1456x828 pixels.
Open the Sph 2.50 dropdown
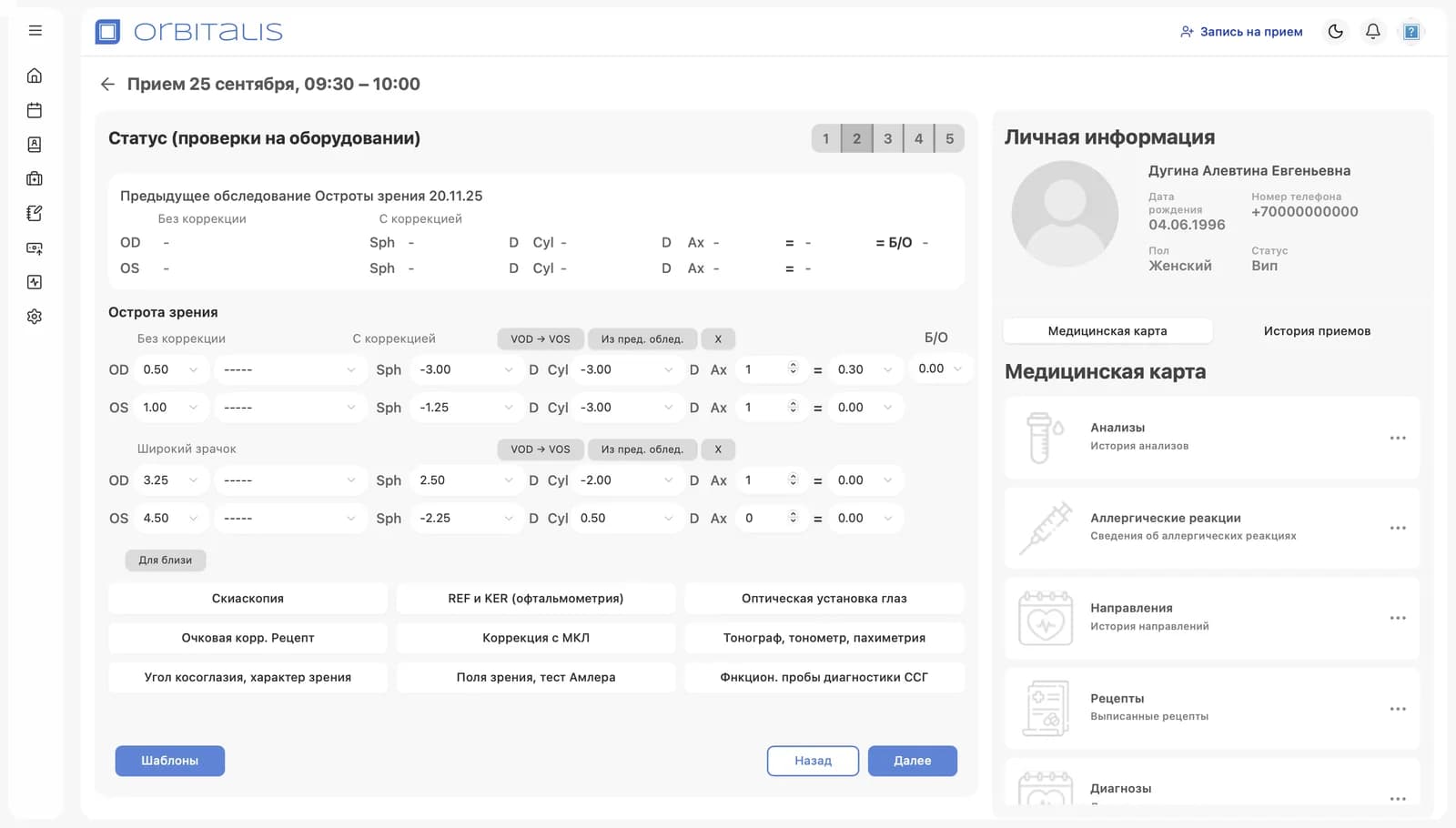(466, 480)
